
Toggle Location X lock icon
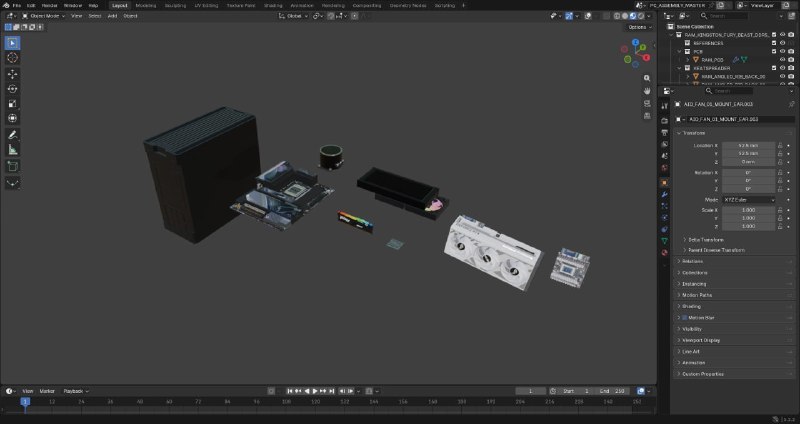pyautogui.click(x=780, y=145)
